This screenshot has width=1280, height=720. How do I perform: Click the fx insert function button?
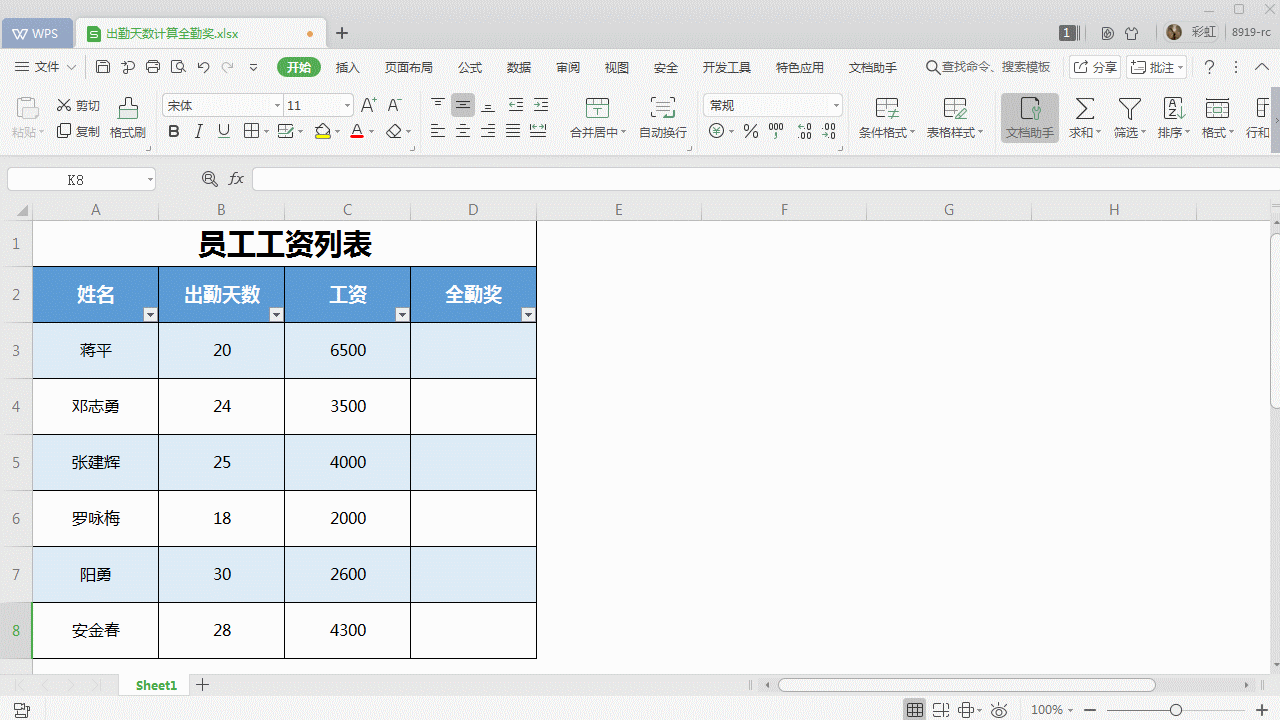point(235,178)
